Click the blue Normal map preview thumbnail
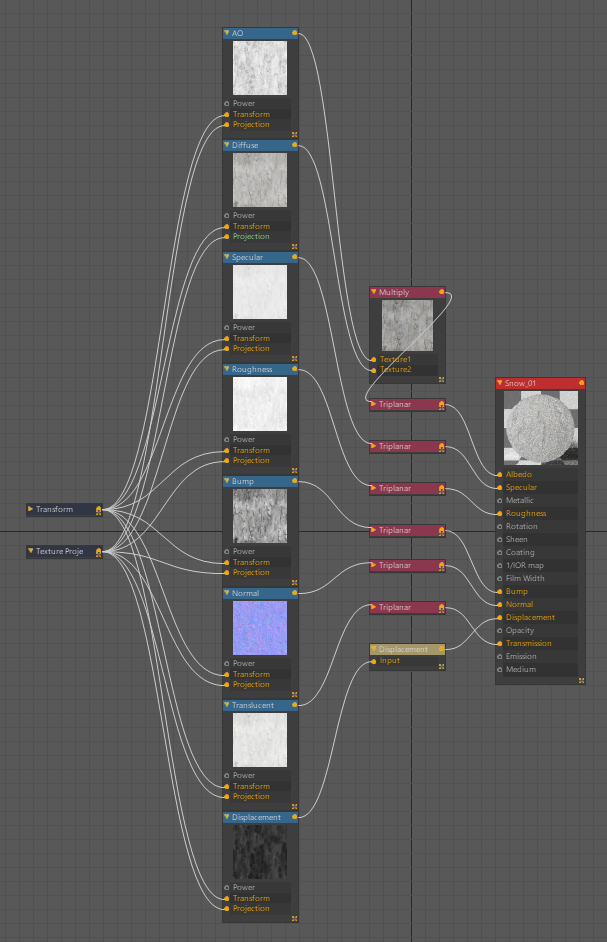607x942 pixels. coord(260,627)
